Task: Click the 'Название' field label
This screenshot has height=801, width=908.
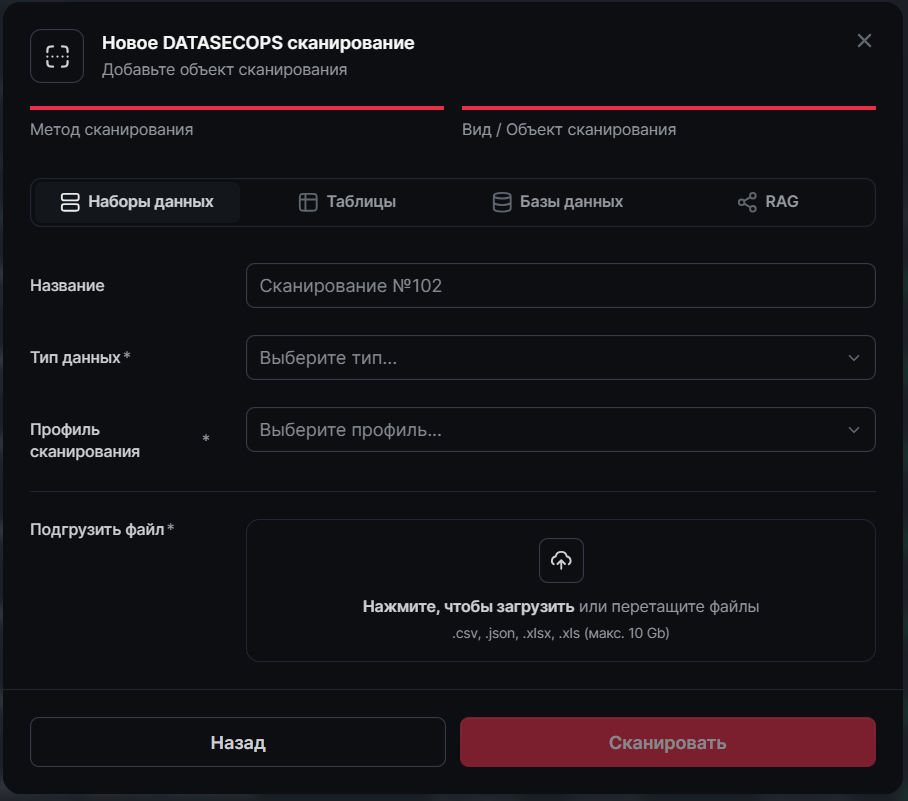Action: [x=67, y=286]
